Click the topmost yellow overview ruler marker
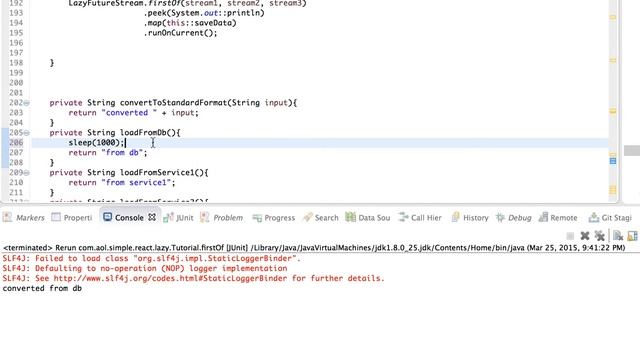Image resolution: width=640 pixels, height=360 pixels. (613, 17)
